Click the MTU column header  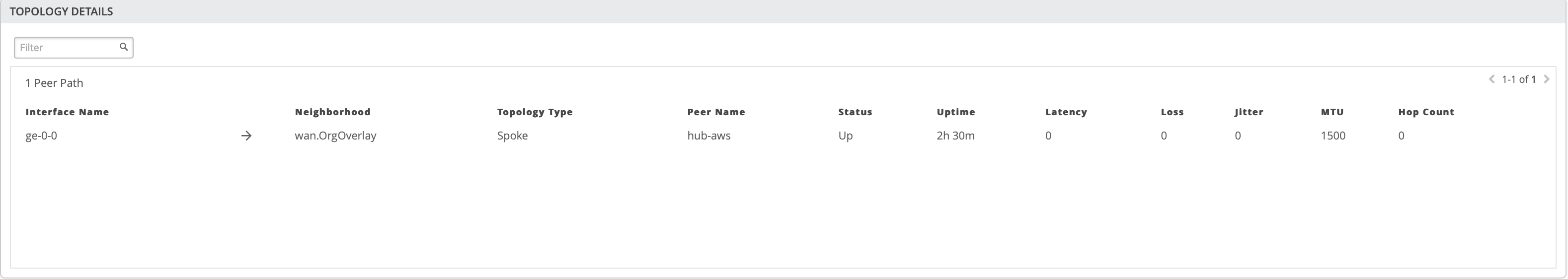click(1332, 112)
